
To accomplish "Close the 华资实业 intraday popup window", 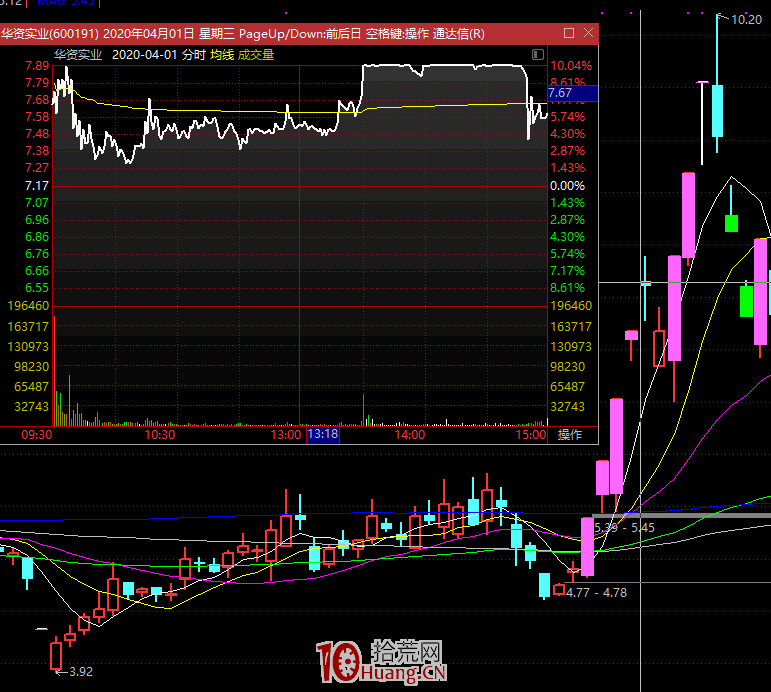I will coord(588,33).
